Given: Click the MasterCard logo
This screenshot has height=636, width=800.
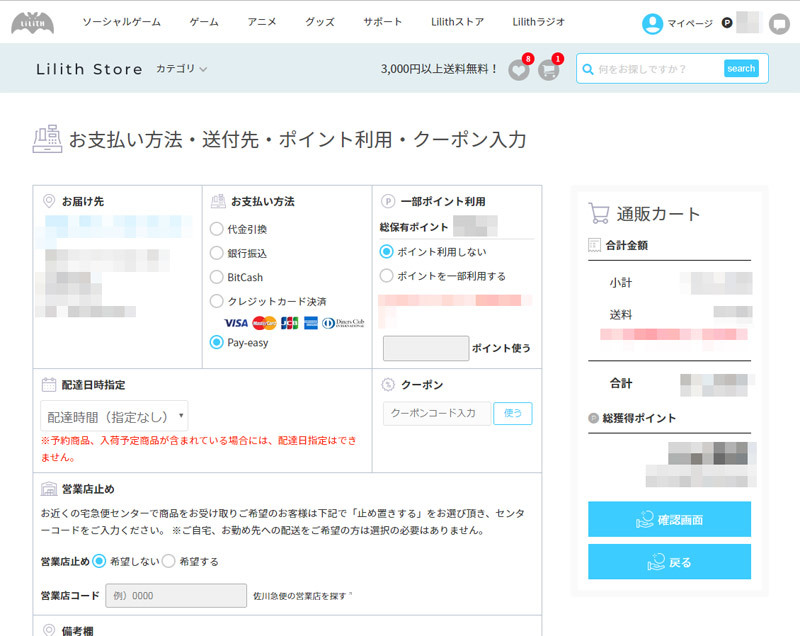Looking at the screenshot, I should [264, 323].
